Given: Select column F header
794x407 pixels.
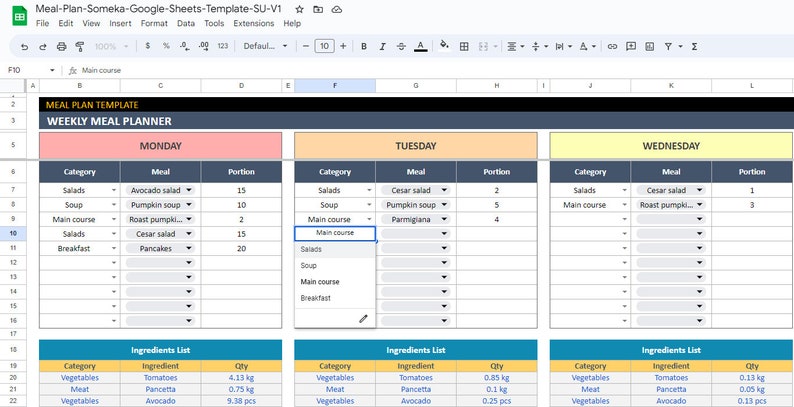Looking at the screenshot, I should pos(335,86).
